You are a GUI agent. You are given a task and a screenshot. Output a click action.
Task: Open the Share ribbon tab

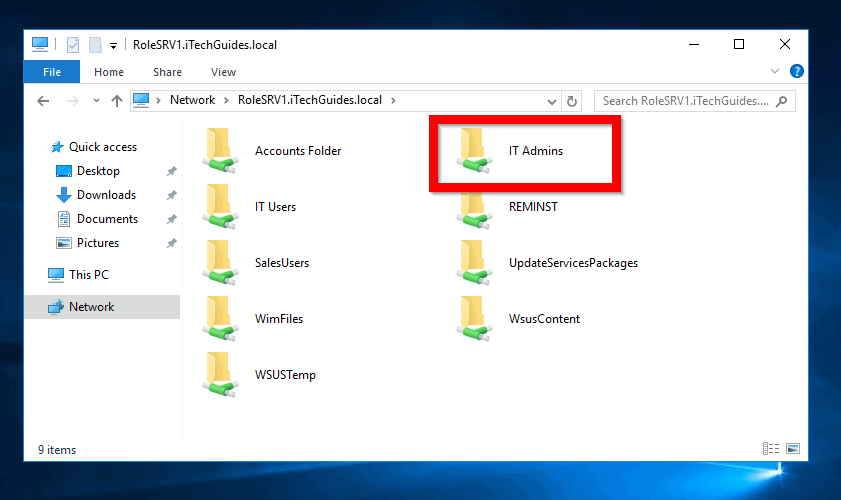(x=167, y=72)
